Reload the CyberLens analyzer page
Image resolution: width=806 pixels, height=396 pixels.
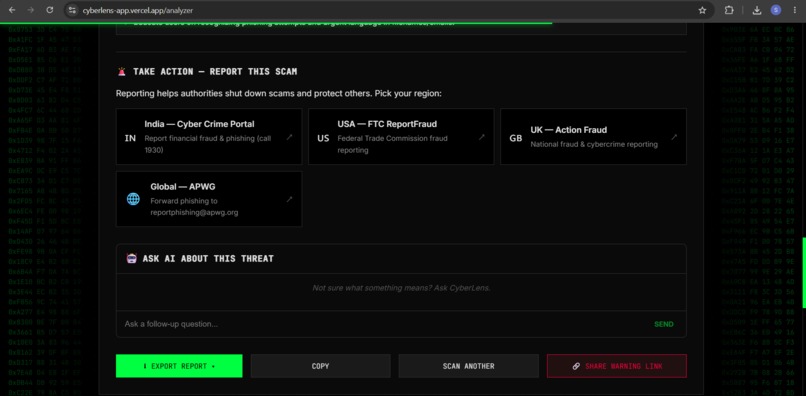[50, 10]
